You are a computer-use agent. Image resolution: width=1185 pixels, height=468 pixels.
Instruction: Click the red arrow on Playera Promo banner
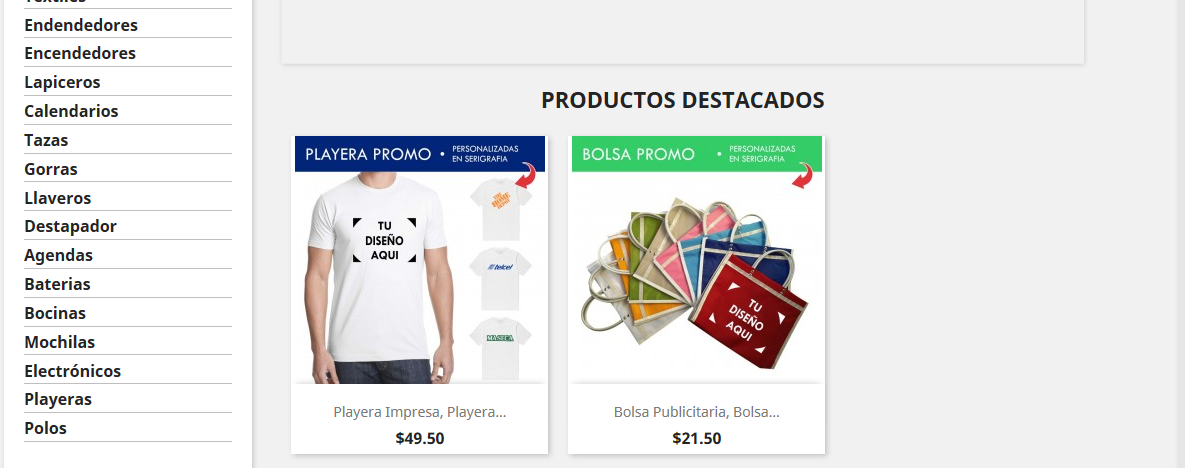point(527,175)
